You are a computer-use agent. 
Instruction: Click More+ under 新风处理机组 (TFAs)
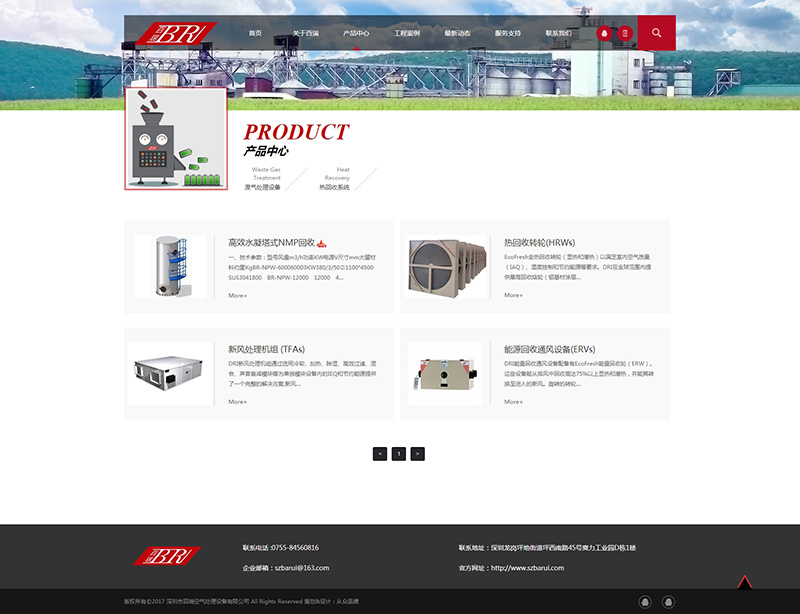coord(237,402)
